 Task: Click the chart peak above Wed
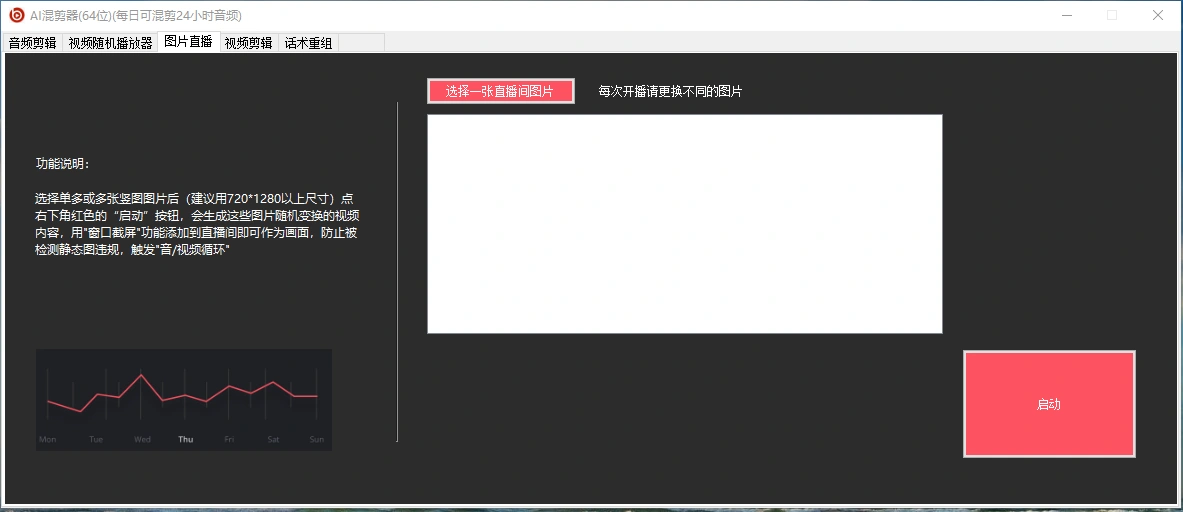[142, 376]
